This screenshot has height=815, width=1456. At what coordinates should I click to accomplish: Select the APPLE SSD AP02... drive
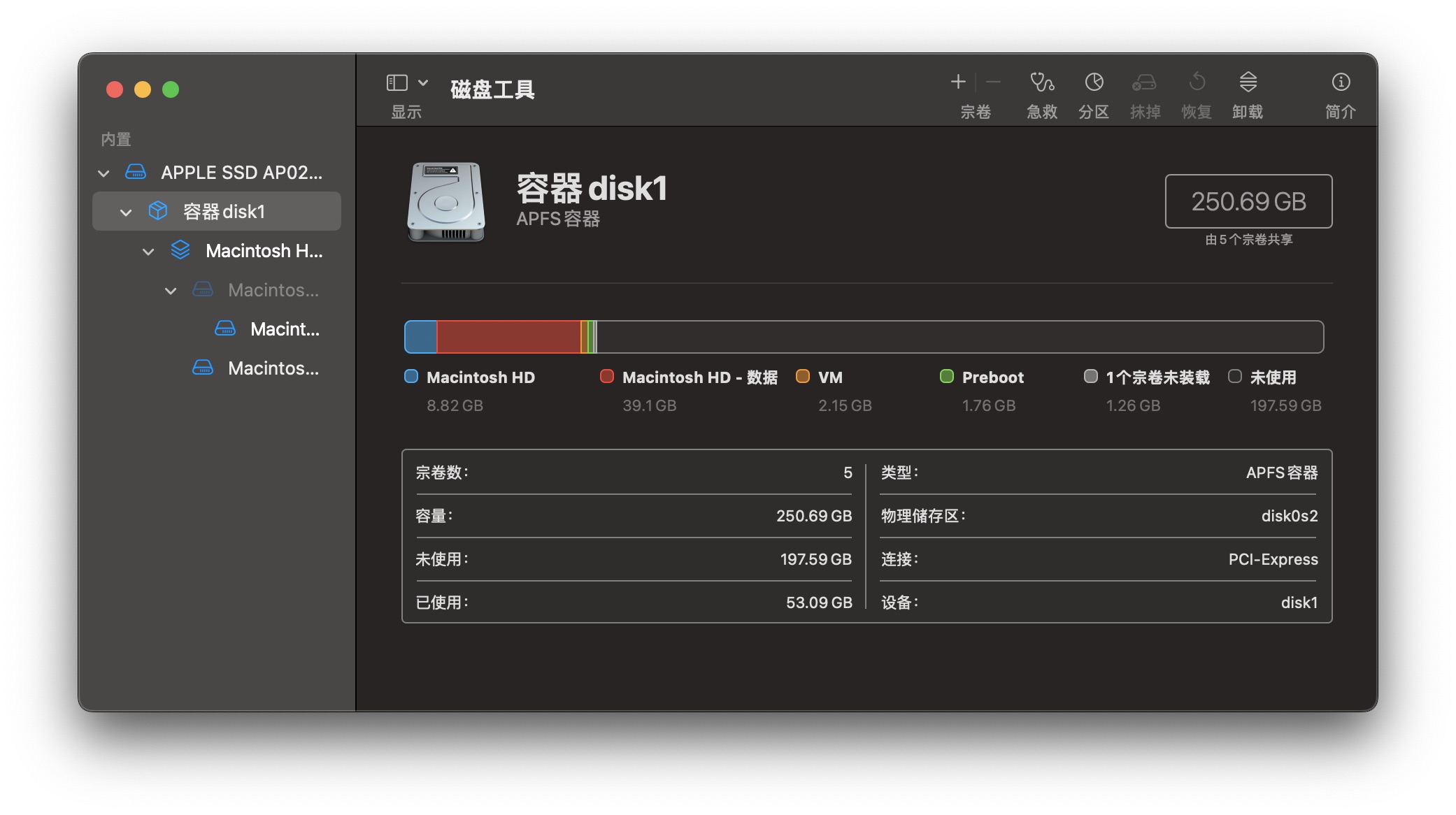241,173
